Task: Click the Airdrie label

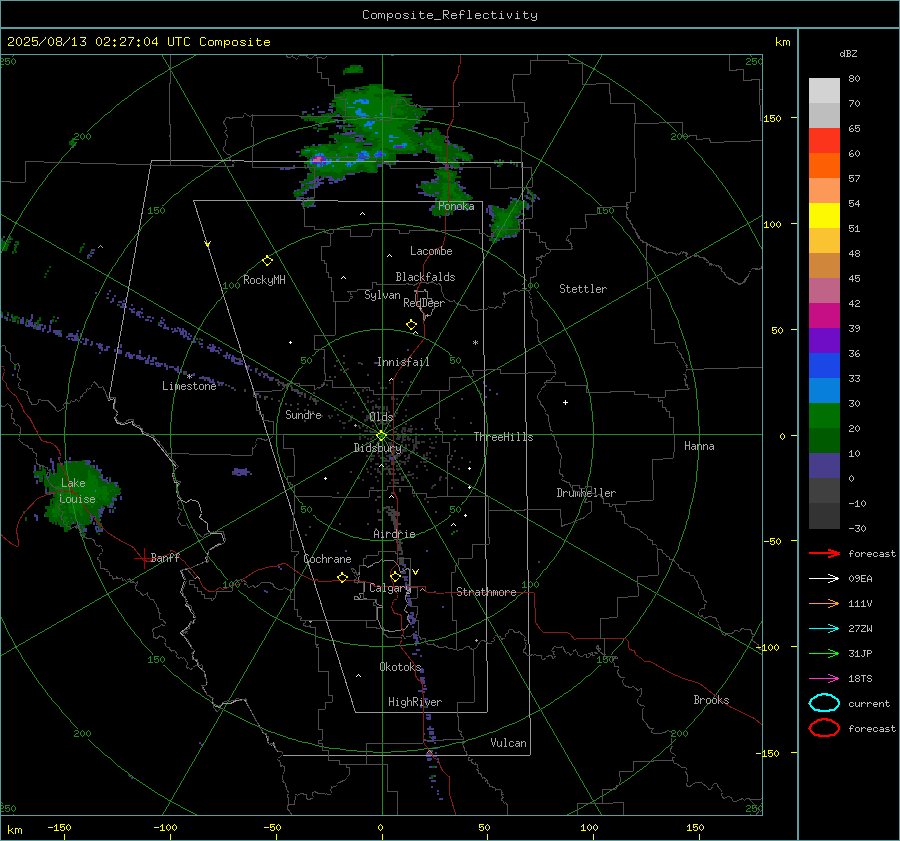Action: coord(394,534)
